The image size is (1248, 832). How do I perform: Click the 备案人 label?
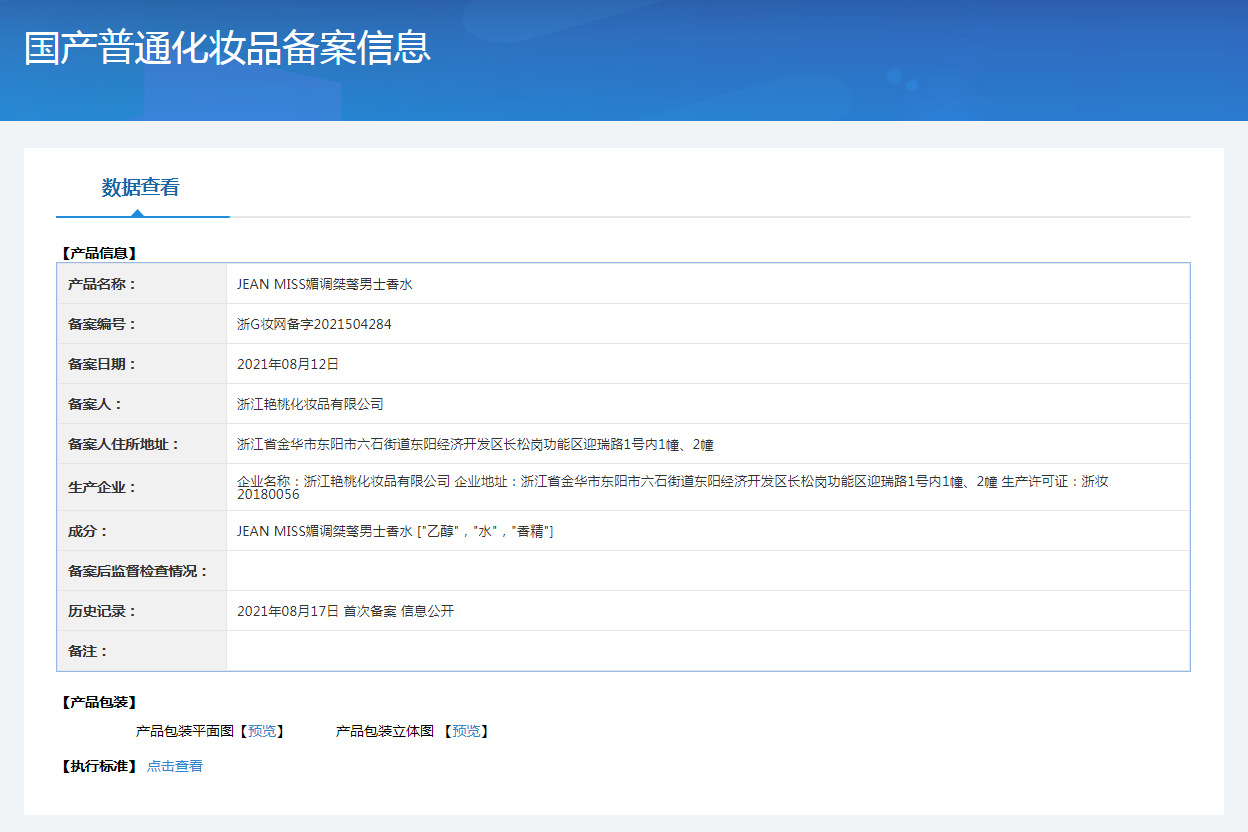[95, 404]
